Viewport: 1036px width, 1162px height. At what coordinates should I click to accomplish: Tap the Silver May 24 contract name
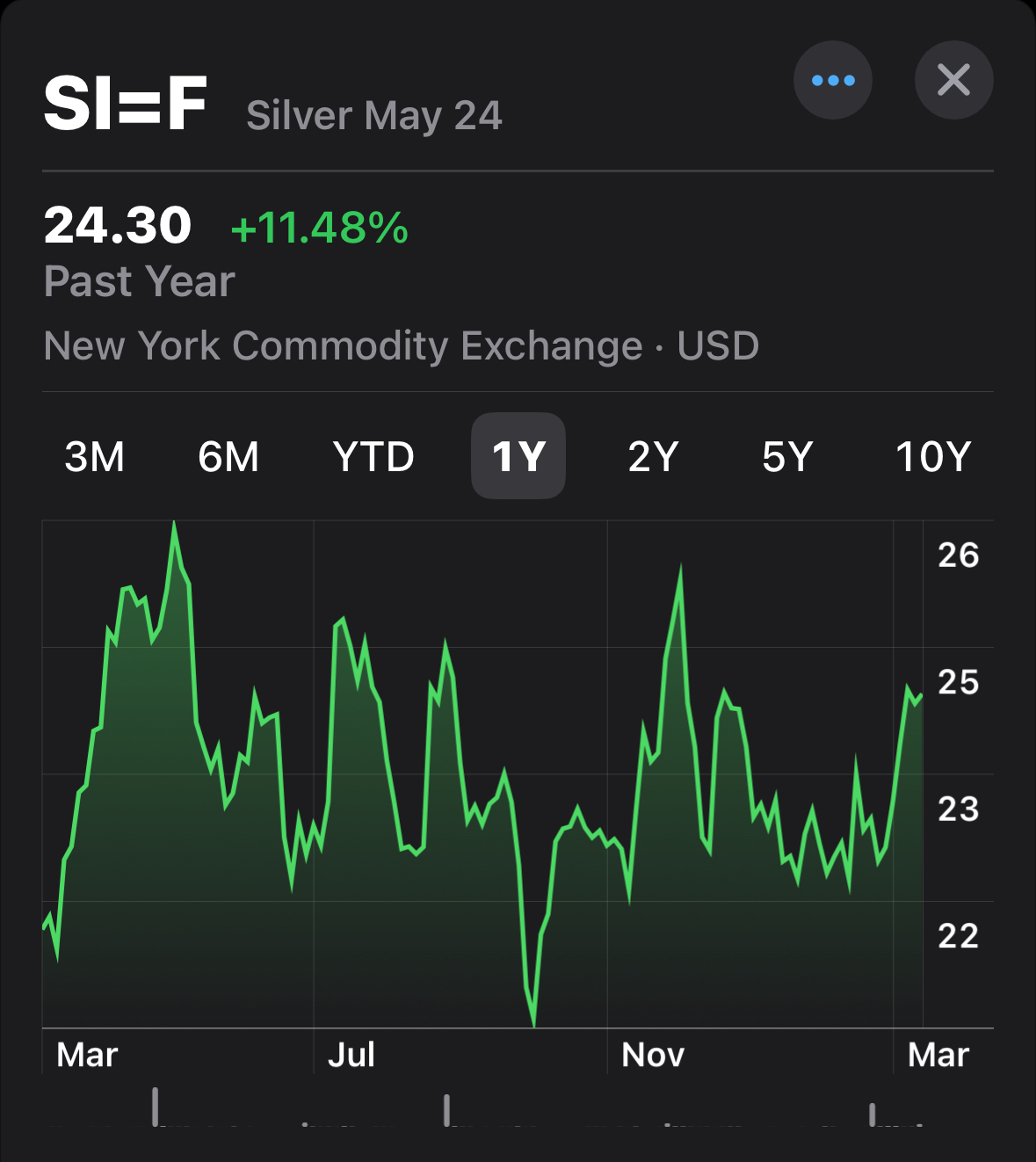(x=374, y=116)
